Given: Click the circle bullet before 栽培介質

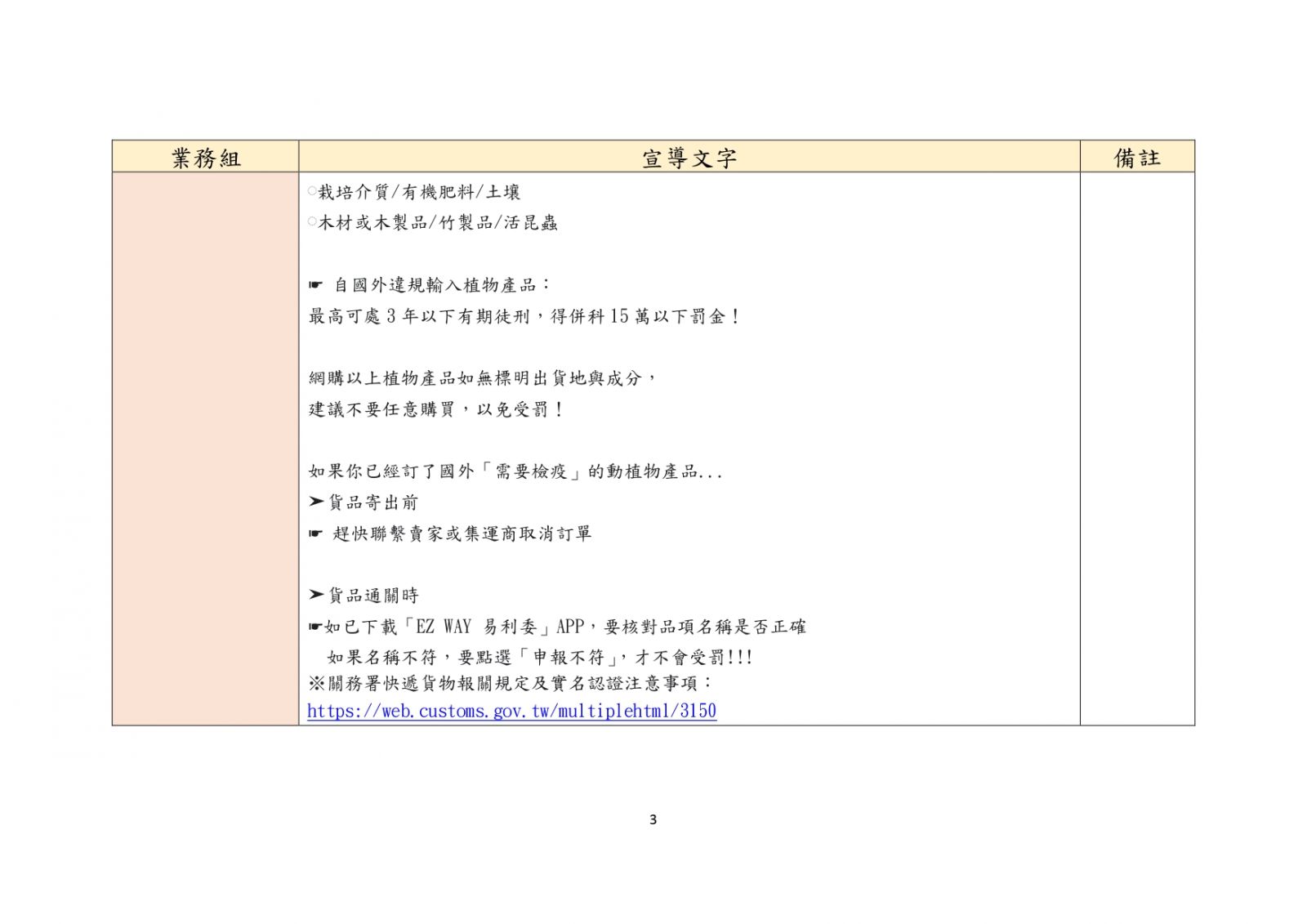Looking at the screenshot, I should (312, 191).
